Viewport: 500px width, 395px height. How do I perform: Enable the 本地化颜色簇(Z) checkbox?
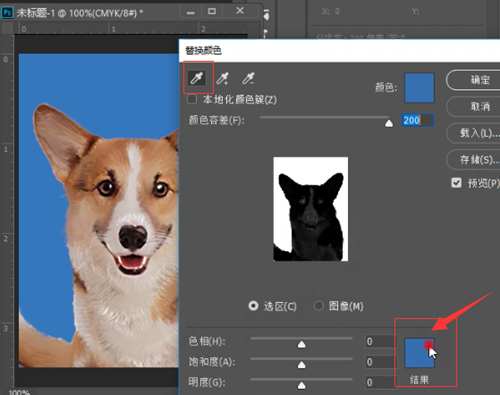pyautogui.click(x=192, y=99)
